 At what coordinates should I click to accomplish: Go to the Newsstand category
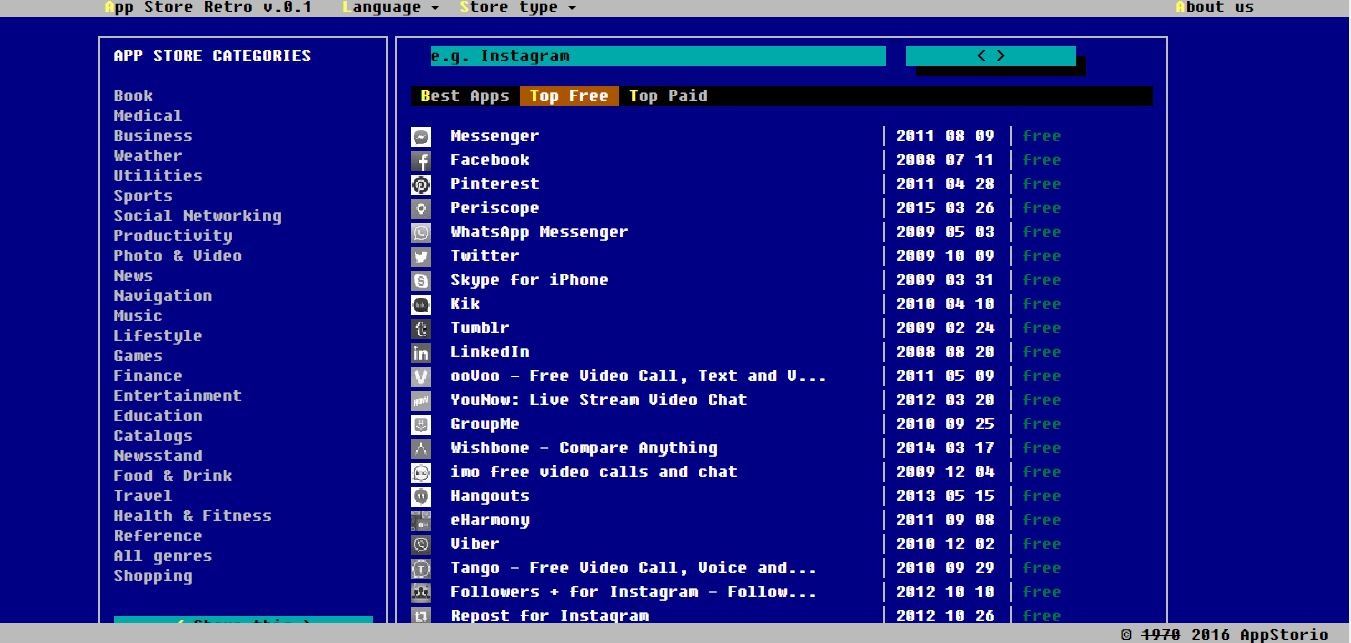coord(158,456)
